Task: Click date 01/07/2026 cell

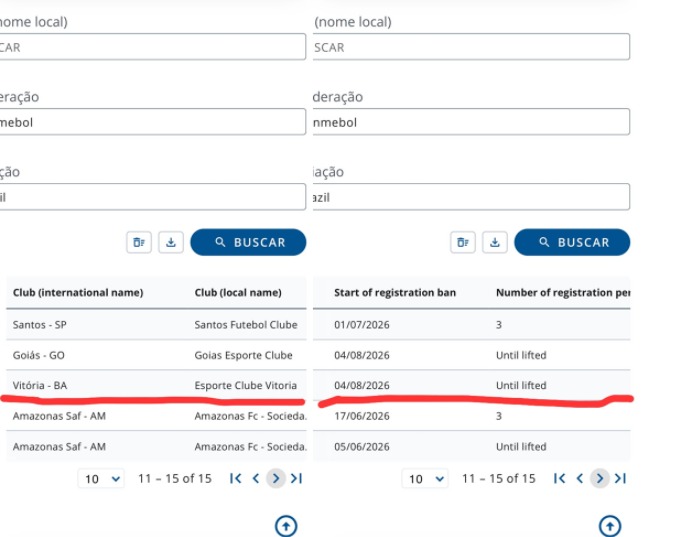Action: coord(362,324)
